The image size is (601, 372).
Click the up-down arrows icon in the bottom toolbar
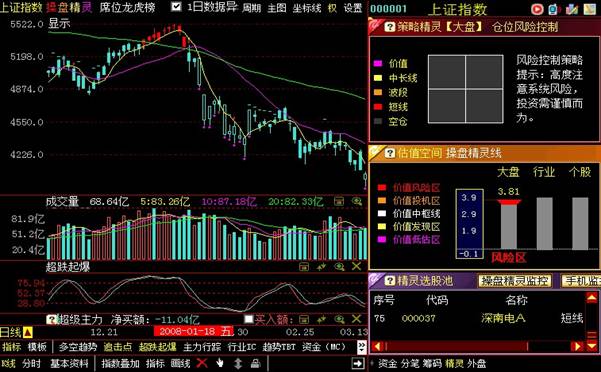[238, 363]
